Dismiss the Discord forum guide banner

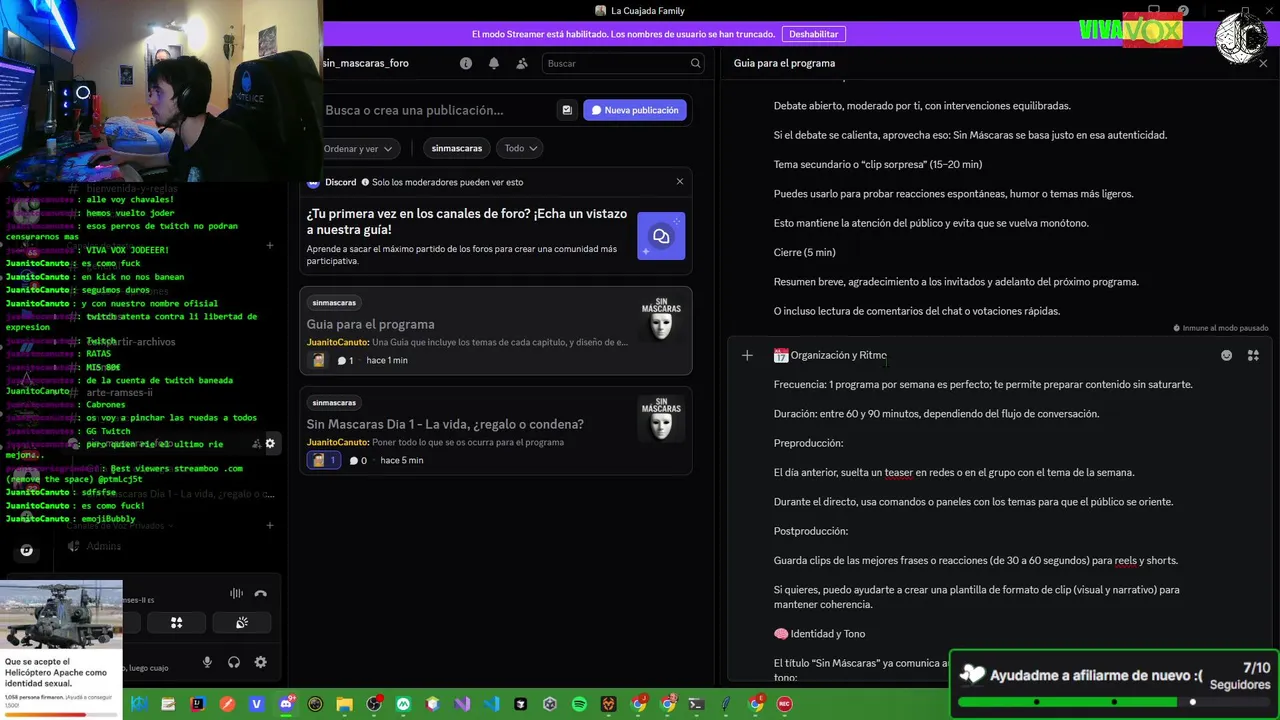click(x=680, y=182)
